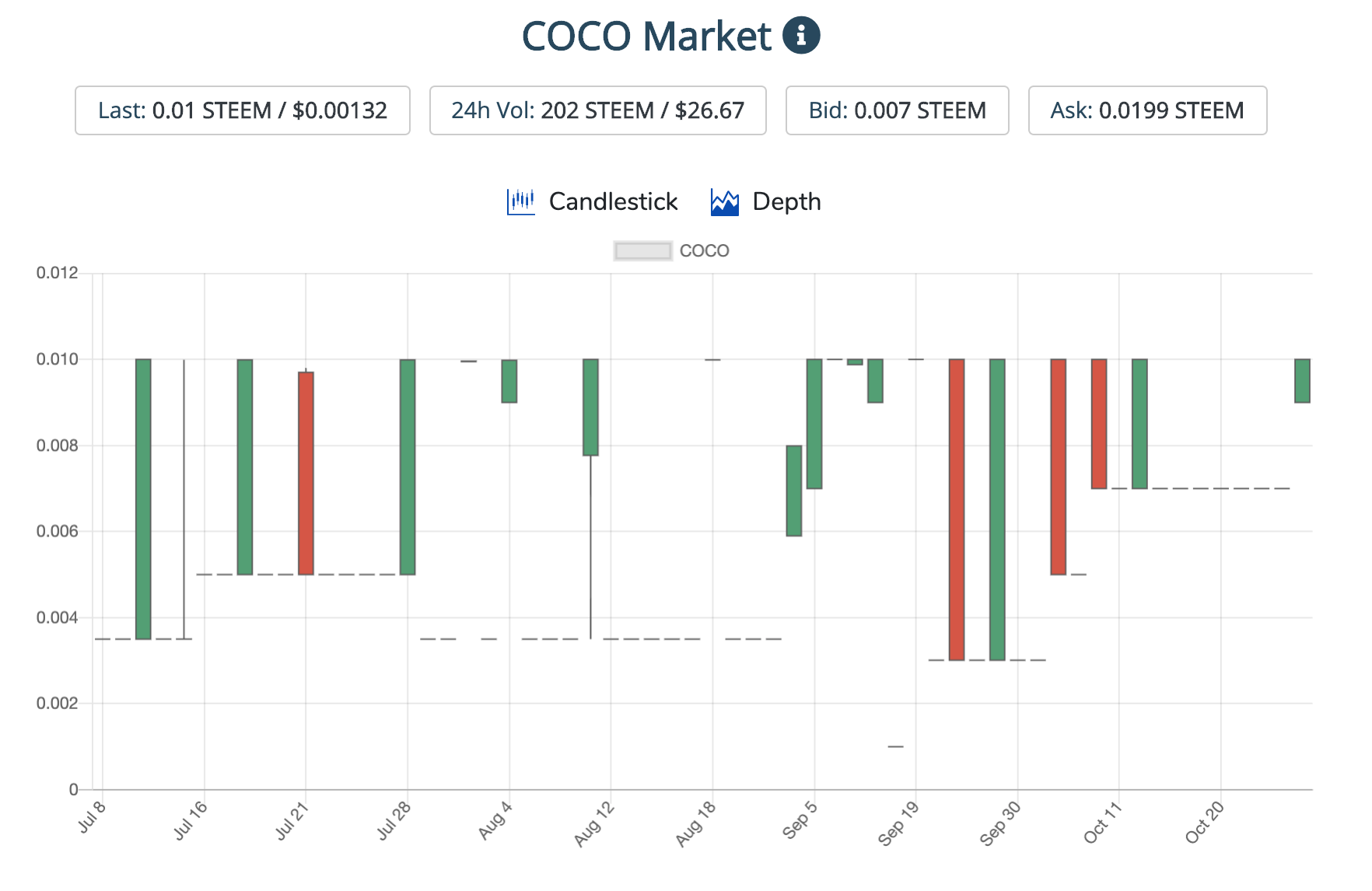Toggle COCO series via legend text

[x=704, y=251]
